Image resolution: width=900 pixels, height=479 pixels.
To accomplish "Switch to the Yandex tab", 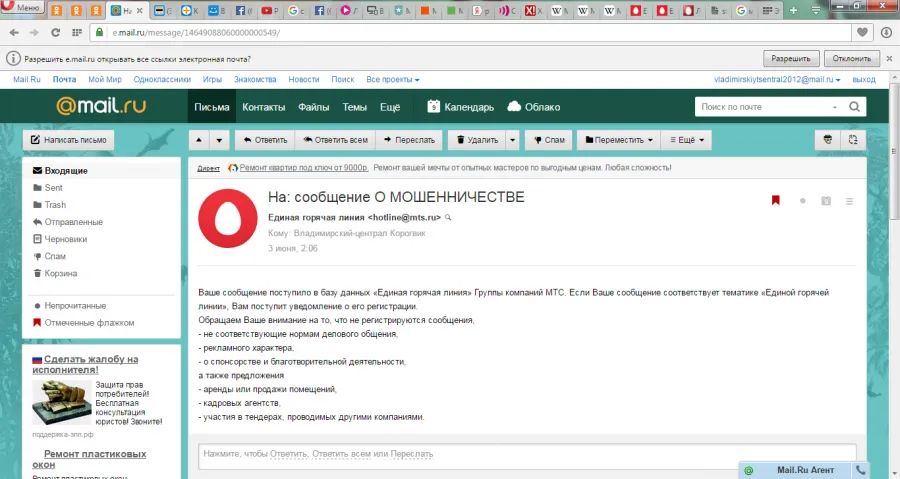I will (x=480, y=10).
